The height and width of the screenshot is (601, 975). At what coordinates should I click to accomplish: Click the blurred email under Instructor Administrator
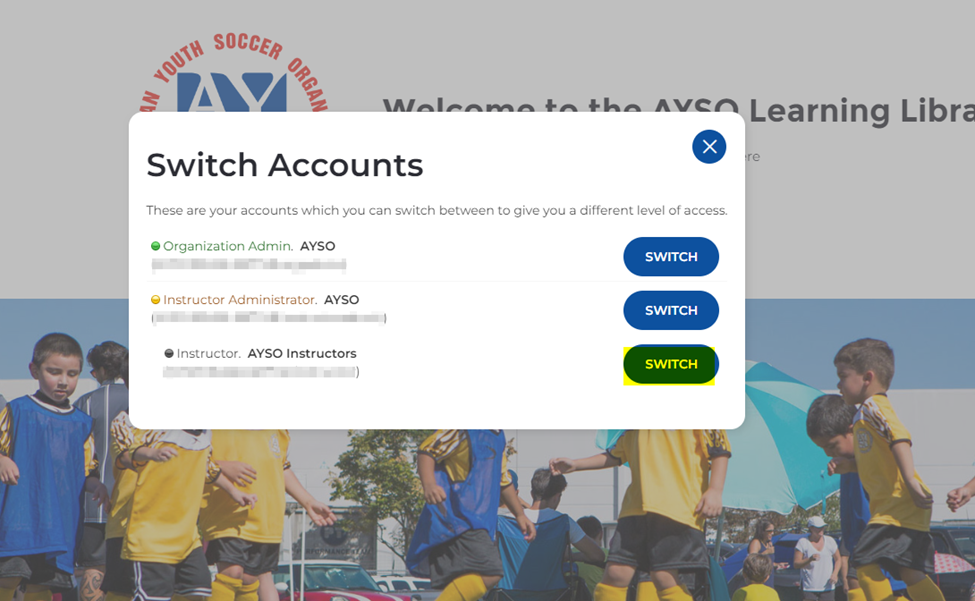[x=269, y=318]
